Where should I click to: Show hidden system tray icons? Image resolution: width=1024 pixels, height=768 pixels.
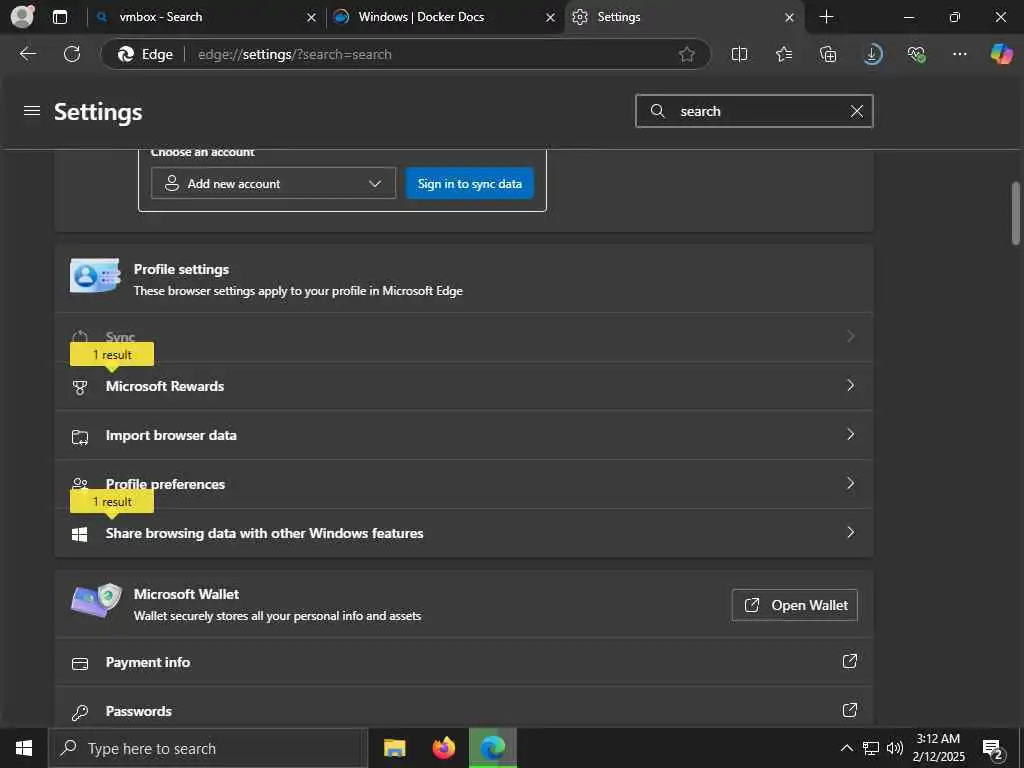click(846, 748)
